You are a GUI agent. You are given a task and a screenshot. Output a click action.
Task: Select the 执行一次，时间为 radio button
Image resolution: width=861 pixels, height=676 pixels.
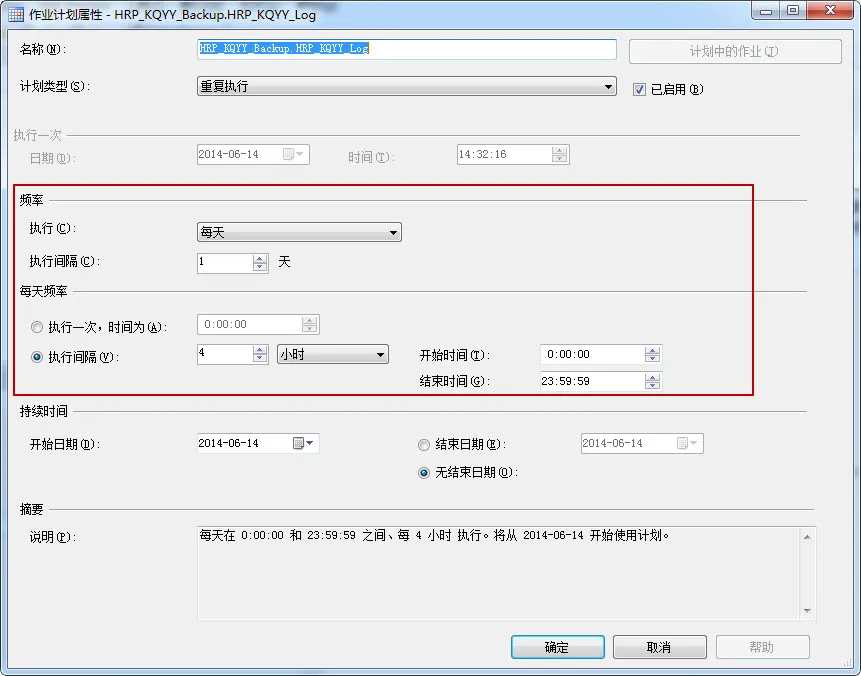click(x=37, y=327)
